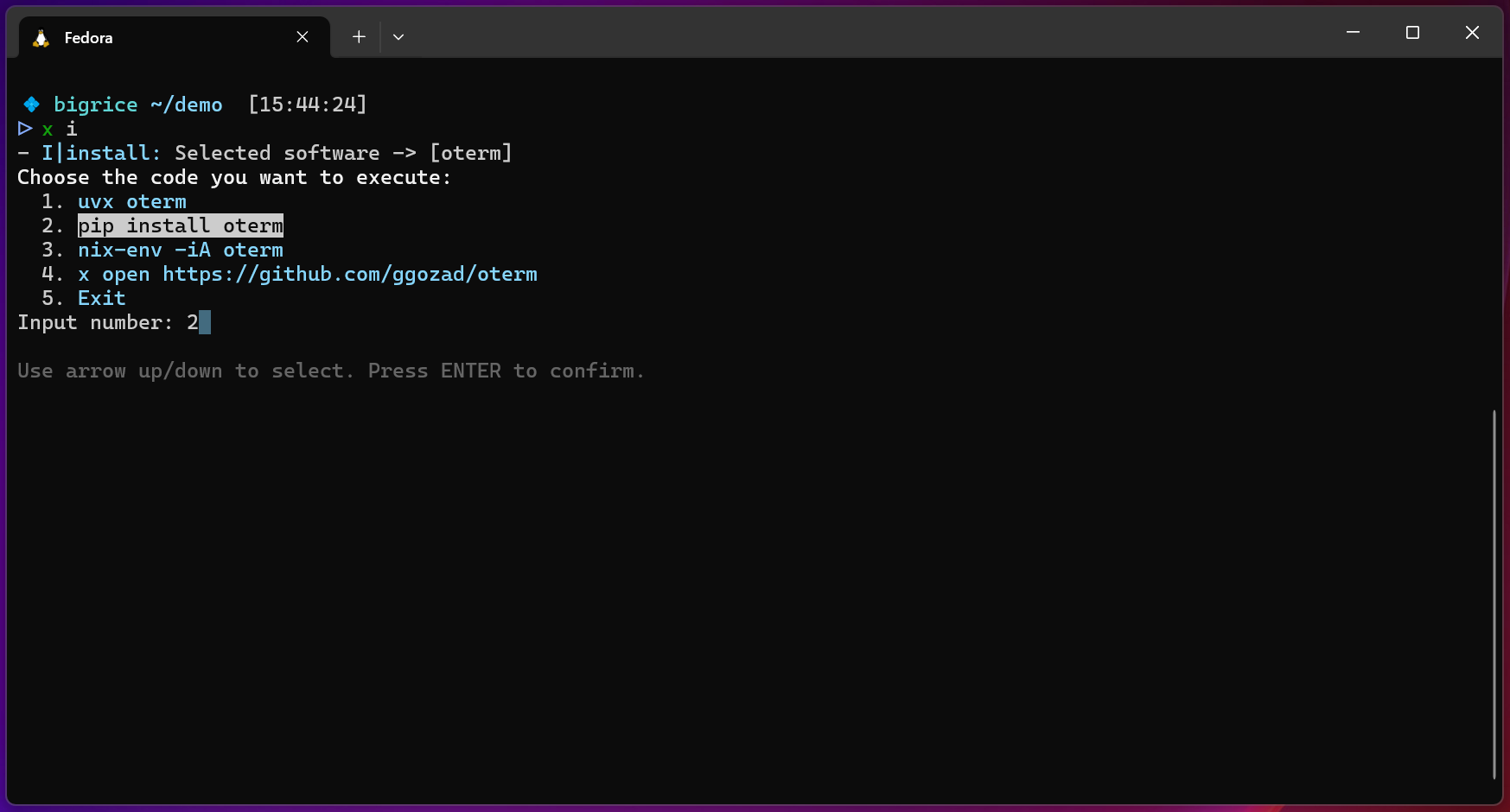
Task: Click the Fedora penguin tab icon
Action: pyautogui.click(x=41, y=38)
